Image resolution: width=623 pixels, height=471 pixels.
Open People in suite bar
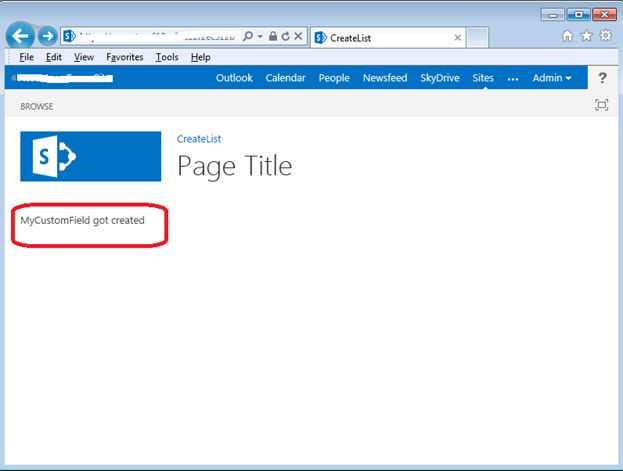(x=334, y=78)
